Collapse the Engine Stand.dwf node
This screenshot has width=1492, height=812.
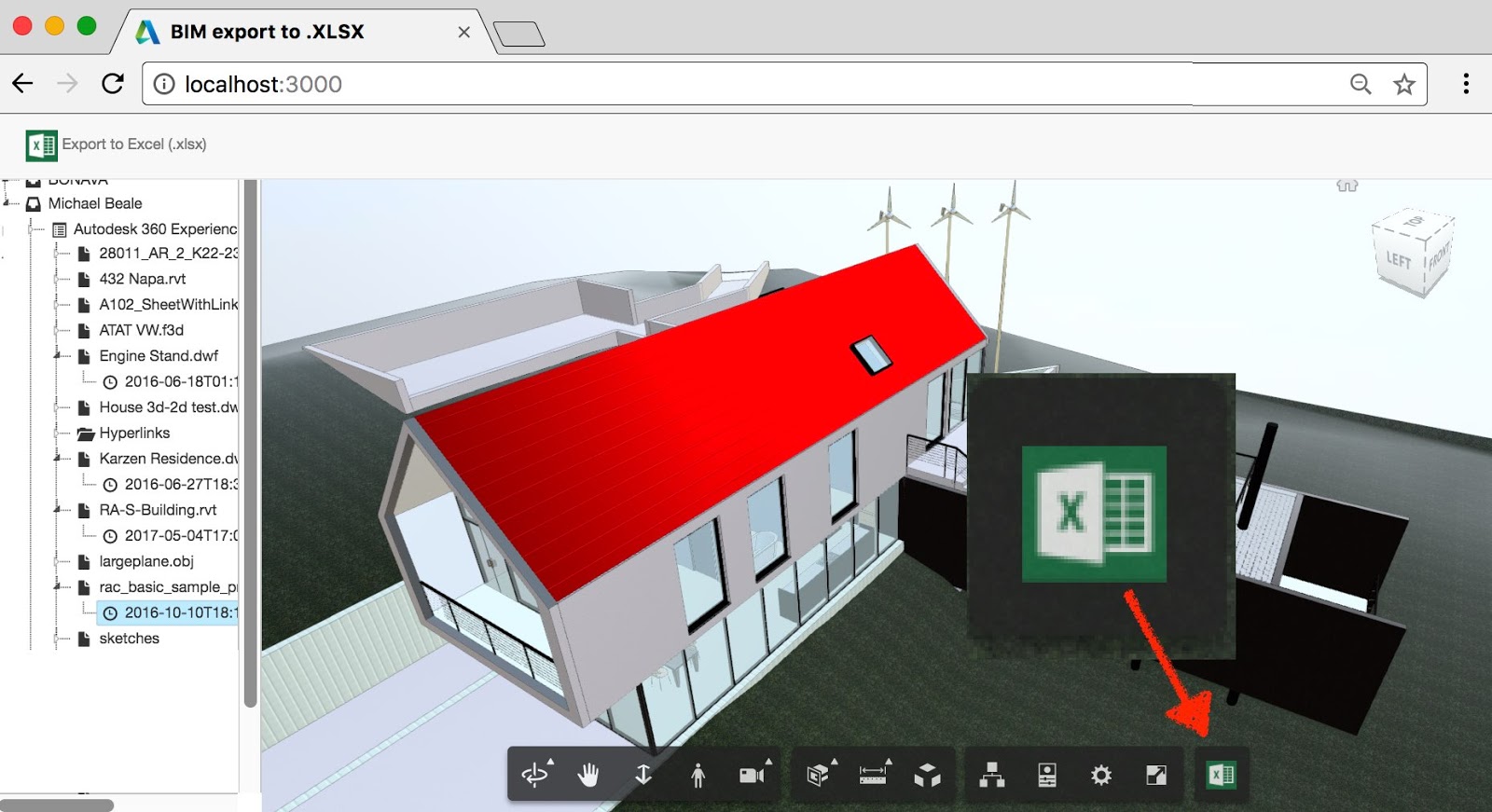58,356
